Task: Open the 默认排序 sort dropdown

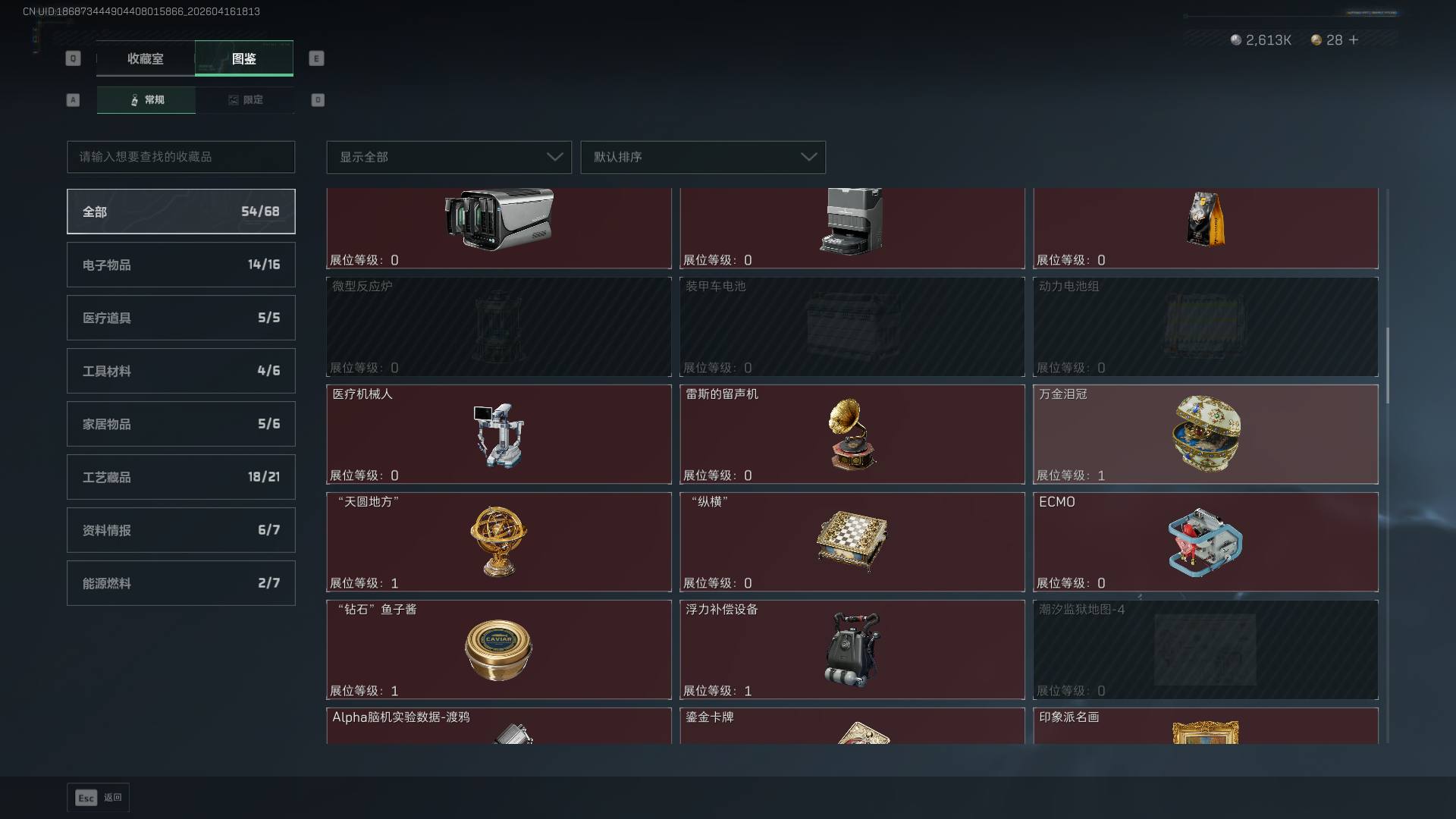Action: tap(703, 157)
